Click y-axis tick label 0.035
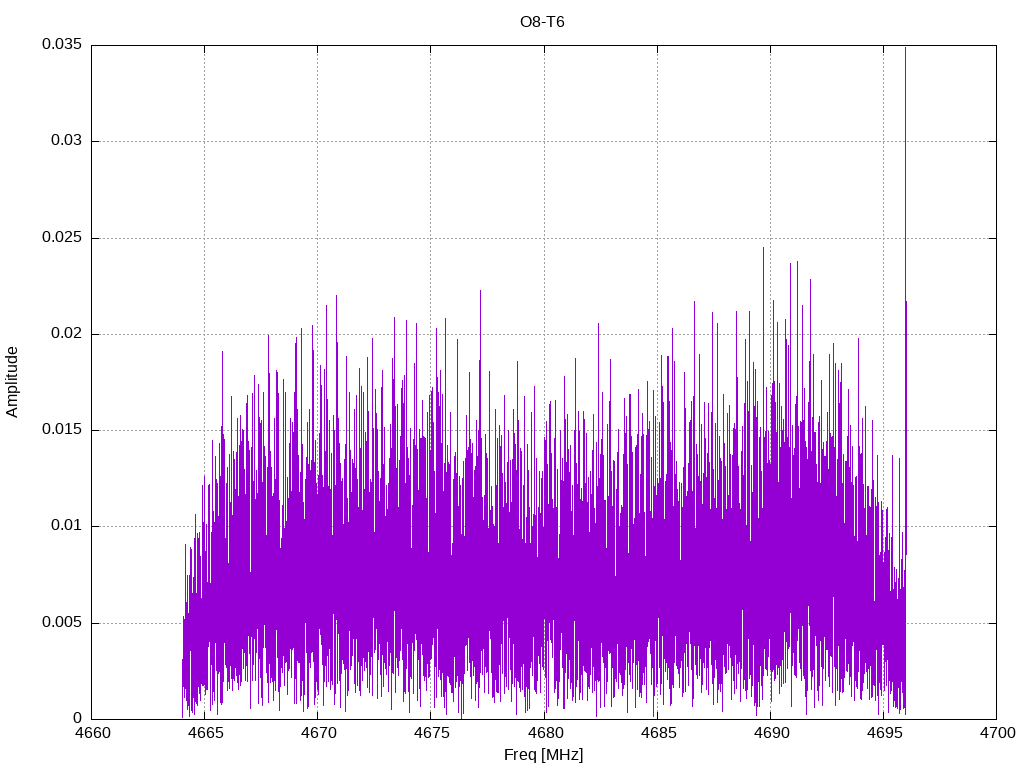 click(x=62, y=44)
